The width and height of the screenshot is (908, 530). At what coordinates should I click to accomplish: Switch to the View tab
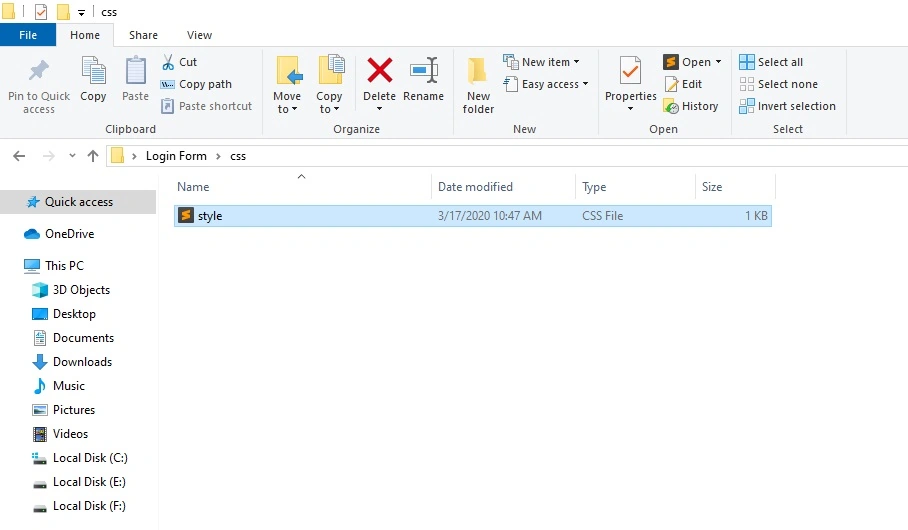pos(199,35)
